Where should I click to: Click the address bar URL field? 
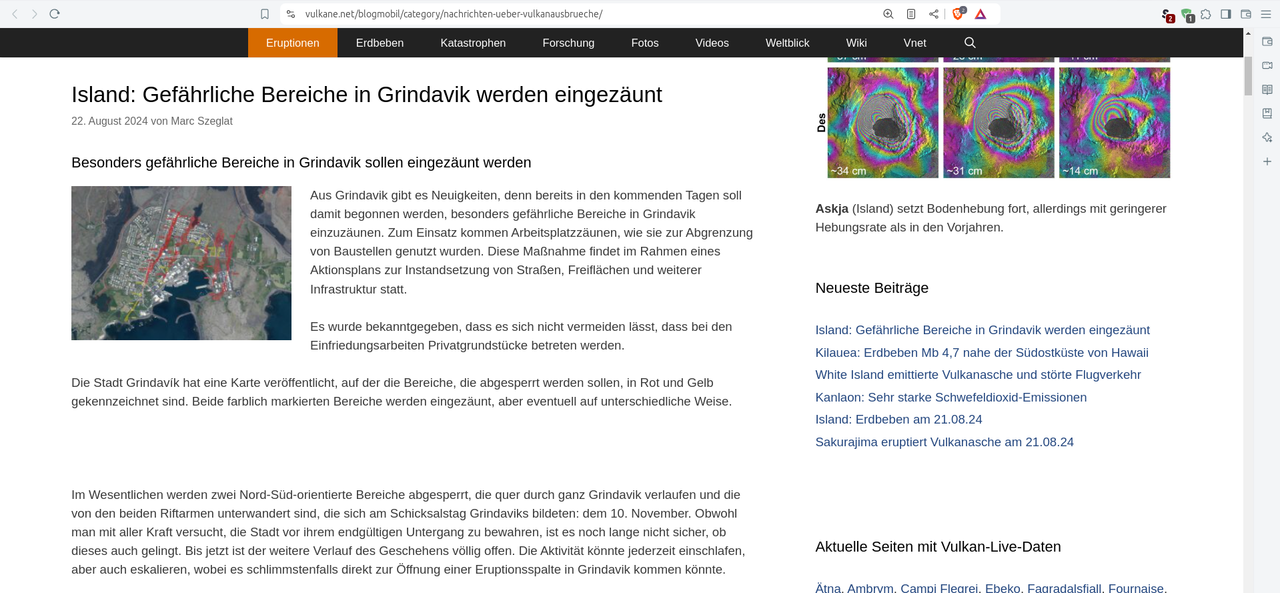pos(580,14)
